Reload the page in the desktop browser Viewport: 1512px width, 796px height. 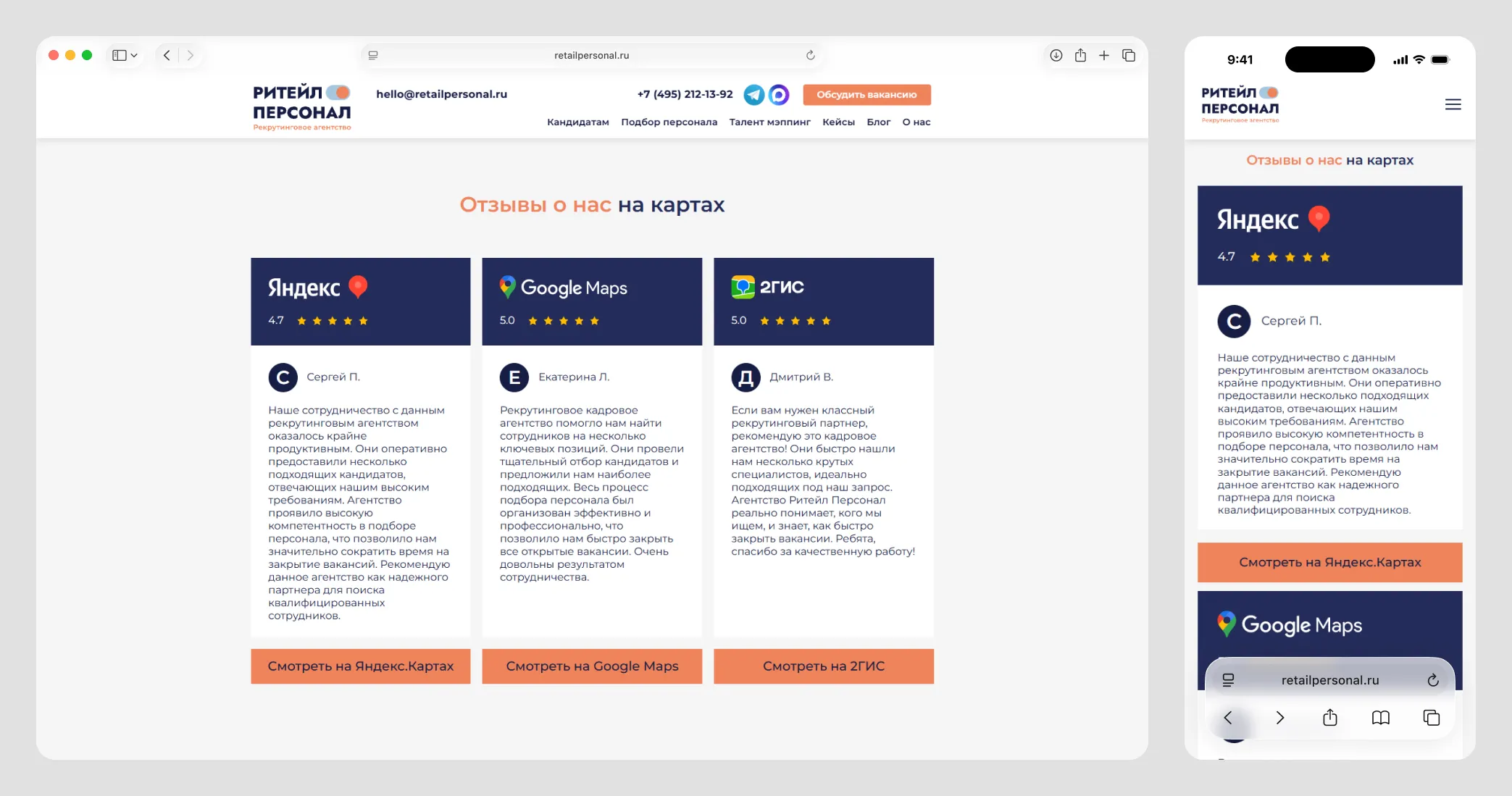(x=810, y=55)
